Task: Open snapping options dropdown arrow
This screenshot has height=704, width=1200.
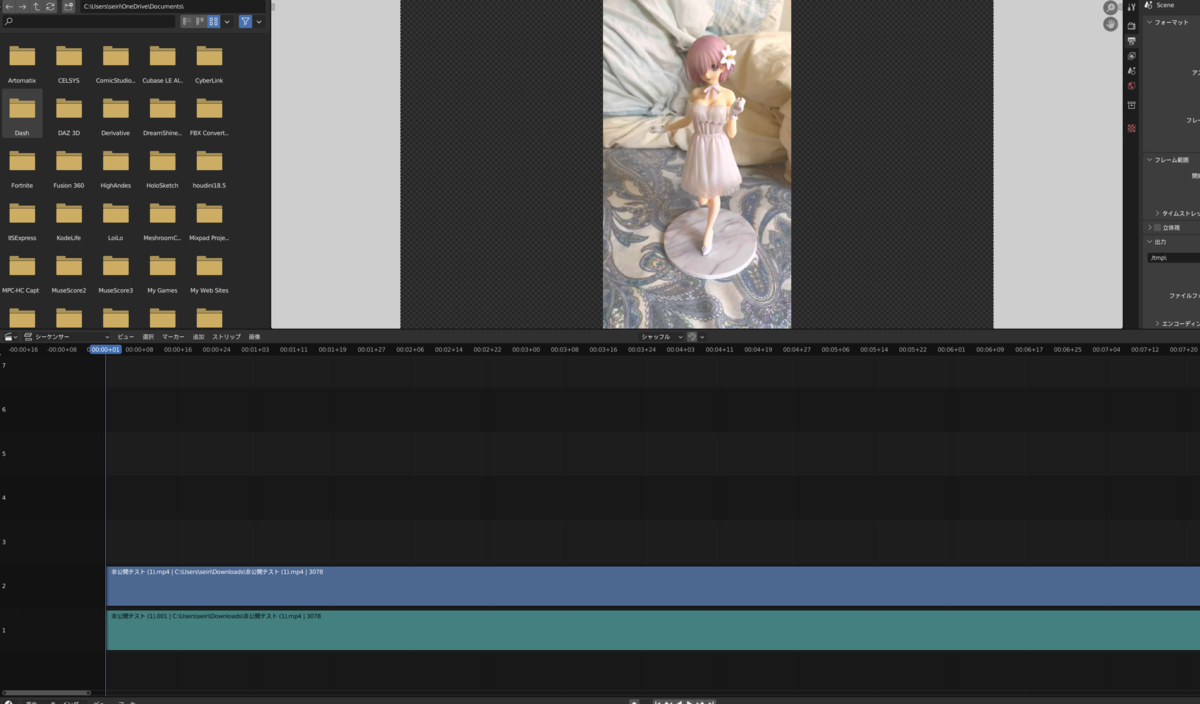Action: pyautogui.click(x=702, y=337)
